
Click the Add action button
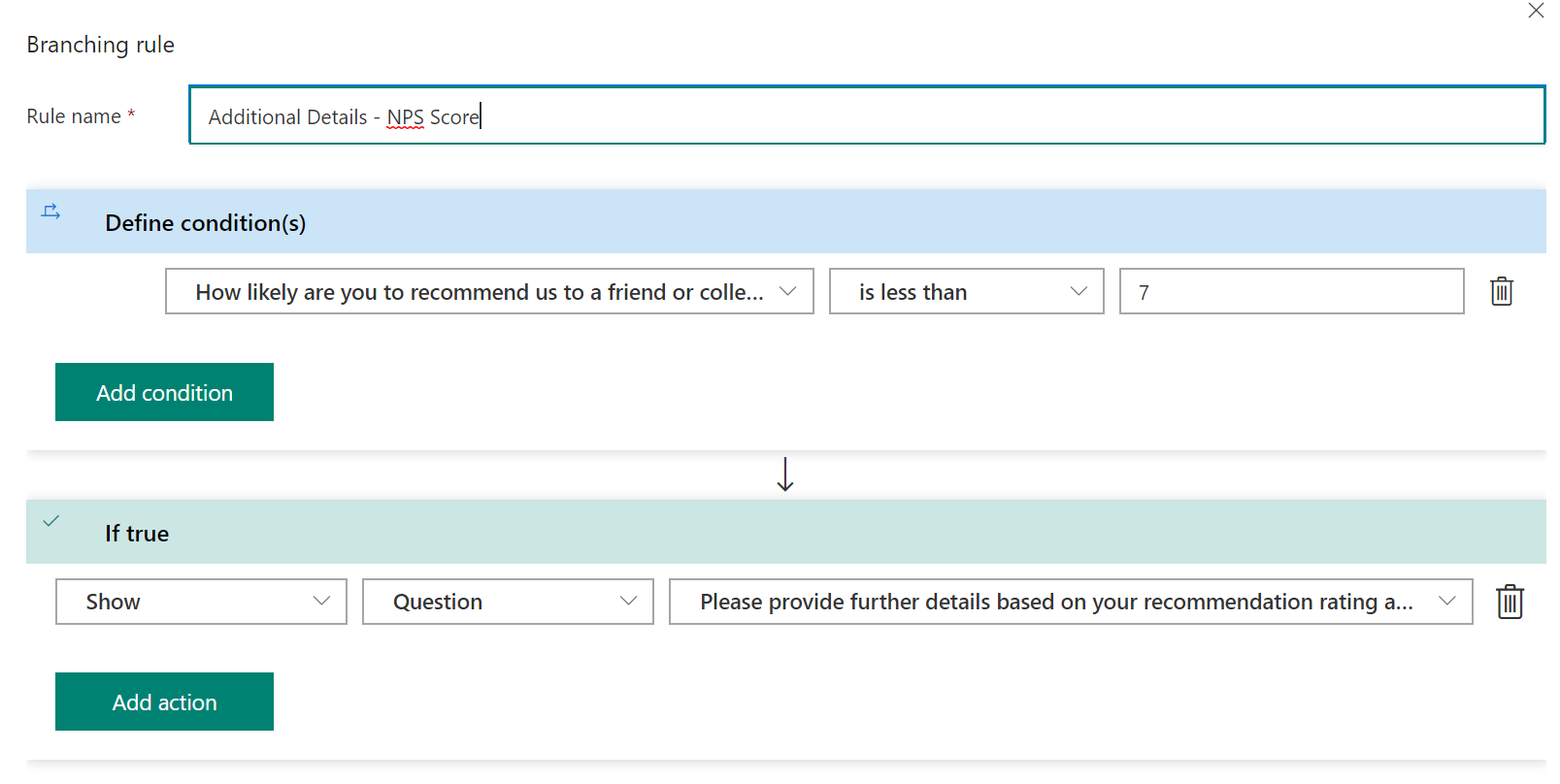pos(164,702)
